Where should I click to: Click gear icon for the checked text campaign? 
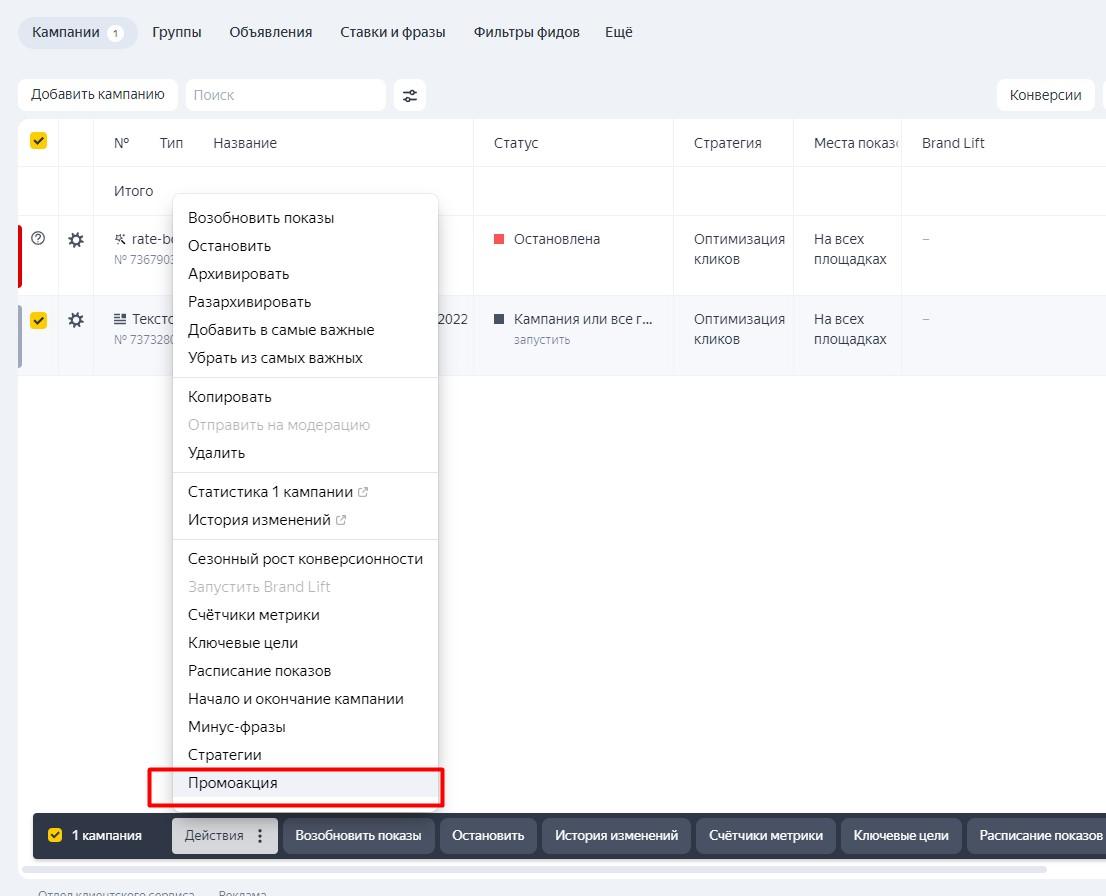click(76, 320)
